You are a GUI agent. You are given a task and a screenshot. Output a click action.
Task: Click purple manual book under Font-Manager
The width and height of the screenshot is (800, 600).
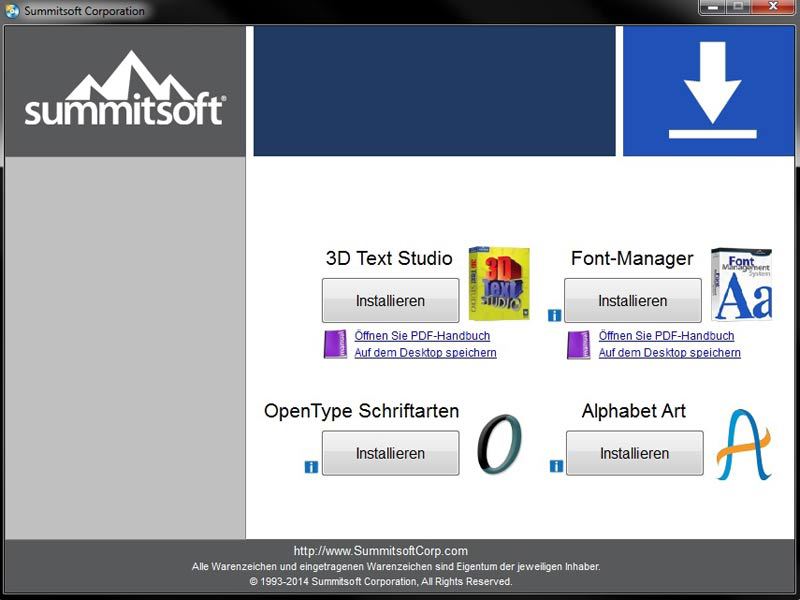[579, 344]
